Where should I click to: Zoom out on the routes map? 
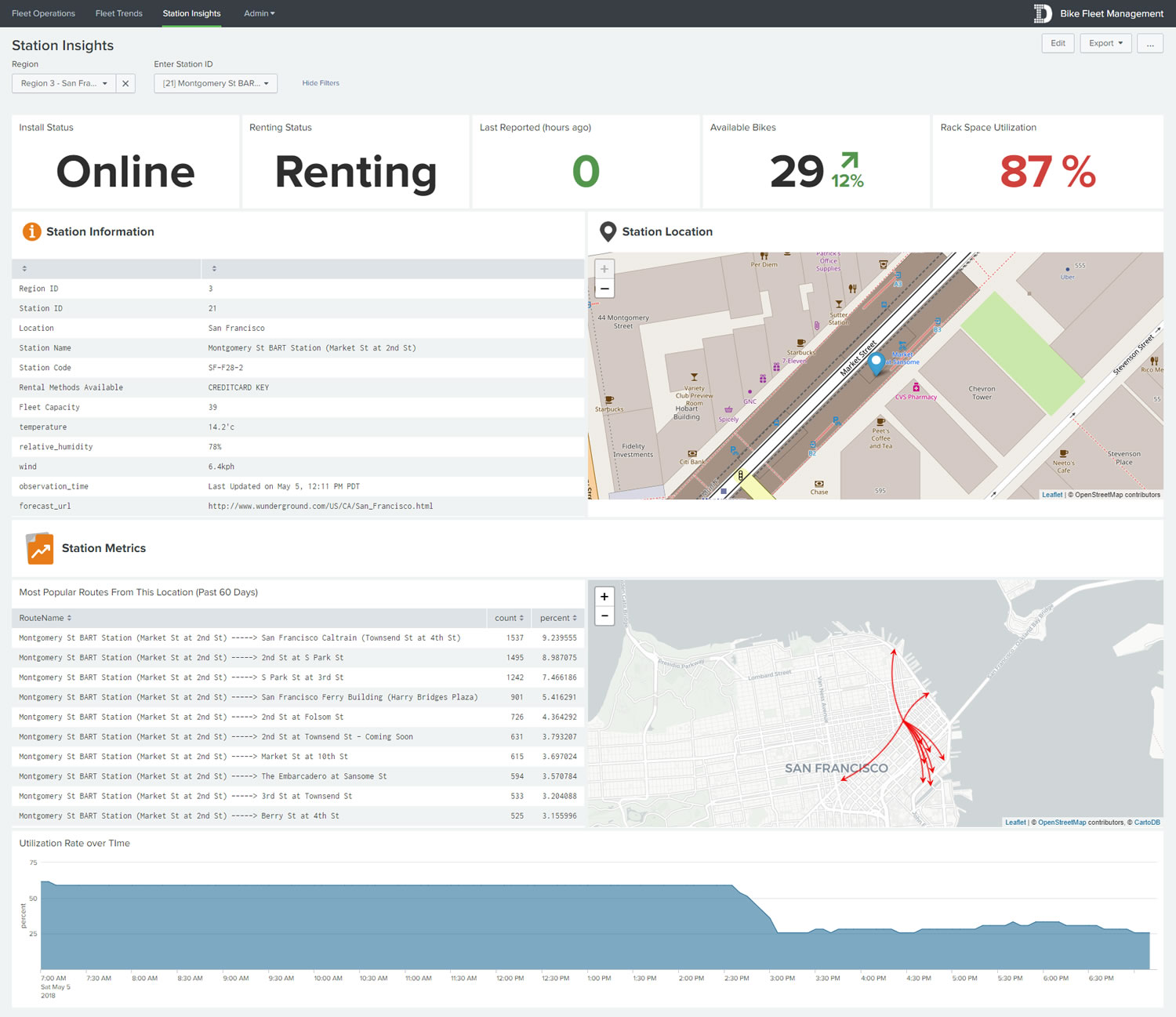pyautogui.click(x=604, y=616)
